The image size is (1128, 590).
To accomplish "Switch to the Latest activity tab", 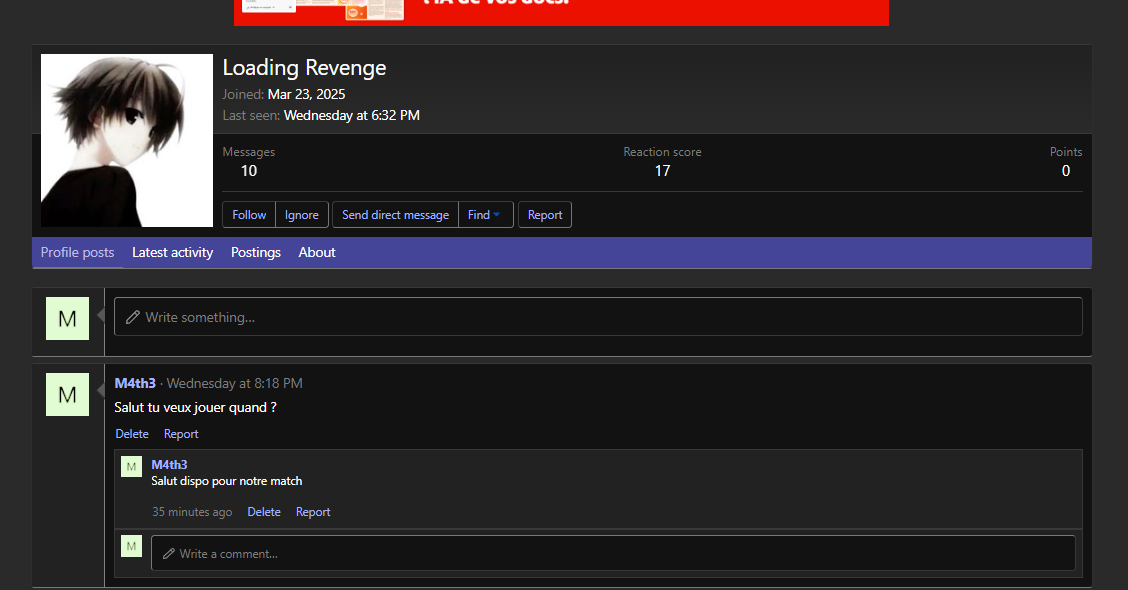I will click(x=172, y=253).
